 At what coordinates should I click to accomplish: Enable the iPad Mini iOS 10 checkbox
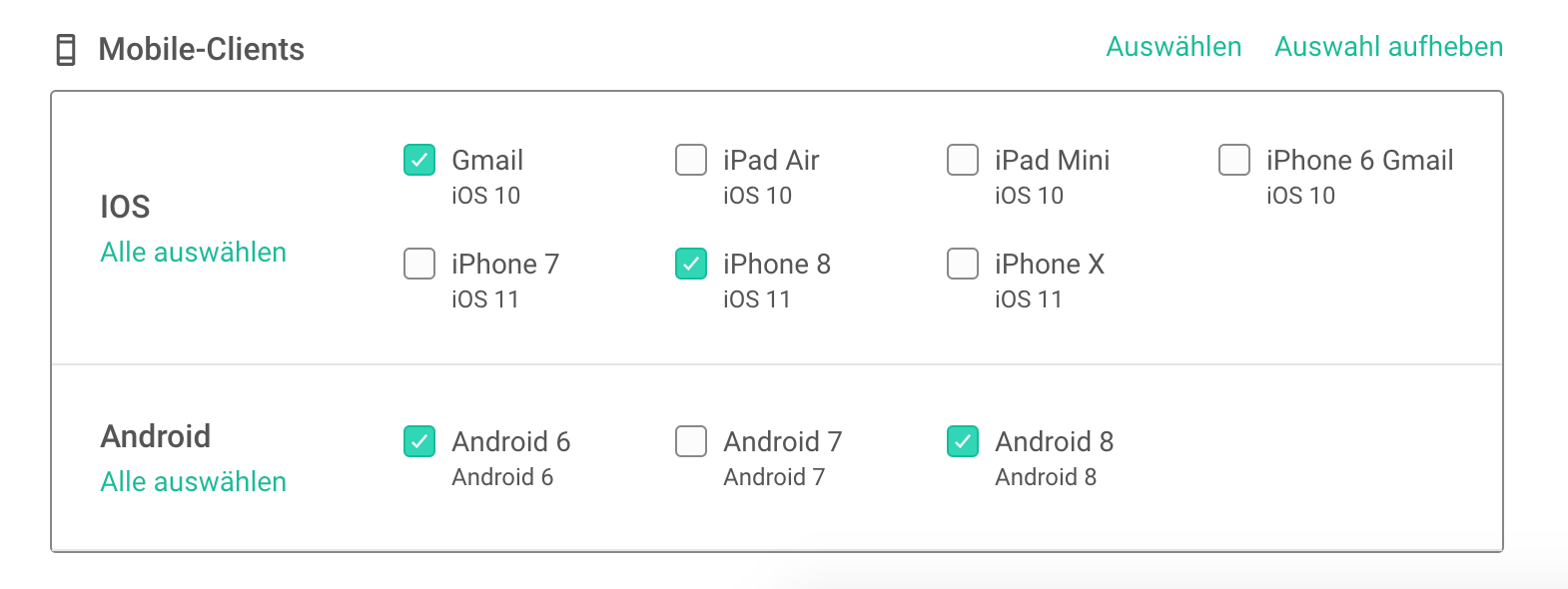[x=963, y=160]
